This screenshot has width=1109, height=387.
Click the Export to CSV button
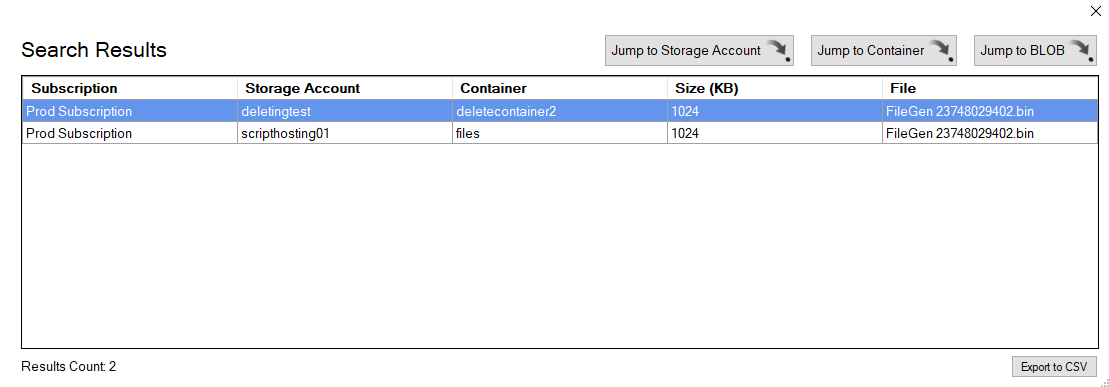[x=1054, y=366]
